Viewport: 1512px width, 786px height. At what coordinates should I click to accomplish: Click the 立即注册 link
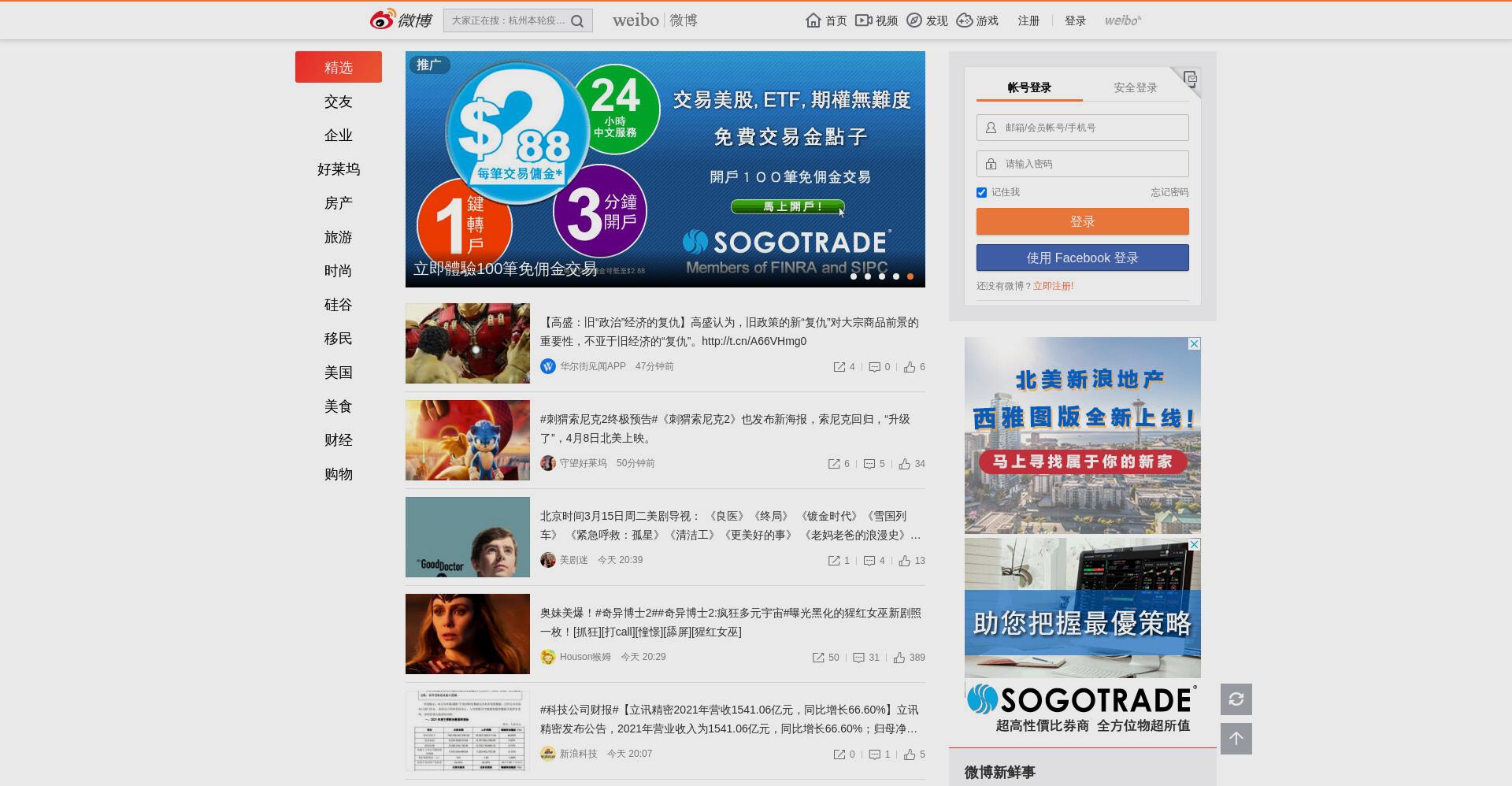[x=1054, y=286]
